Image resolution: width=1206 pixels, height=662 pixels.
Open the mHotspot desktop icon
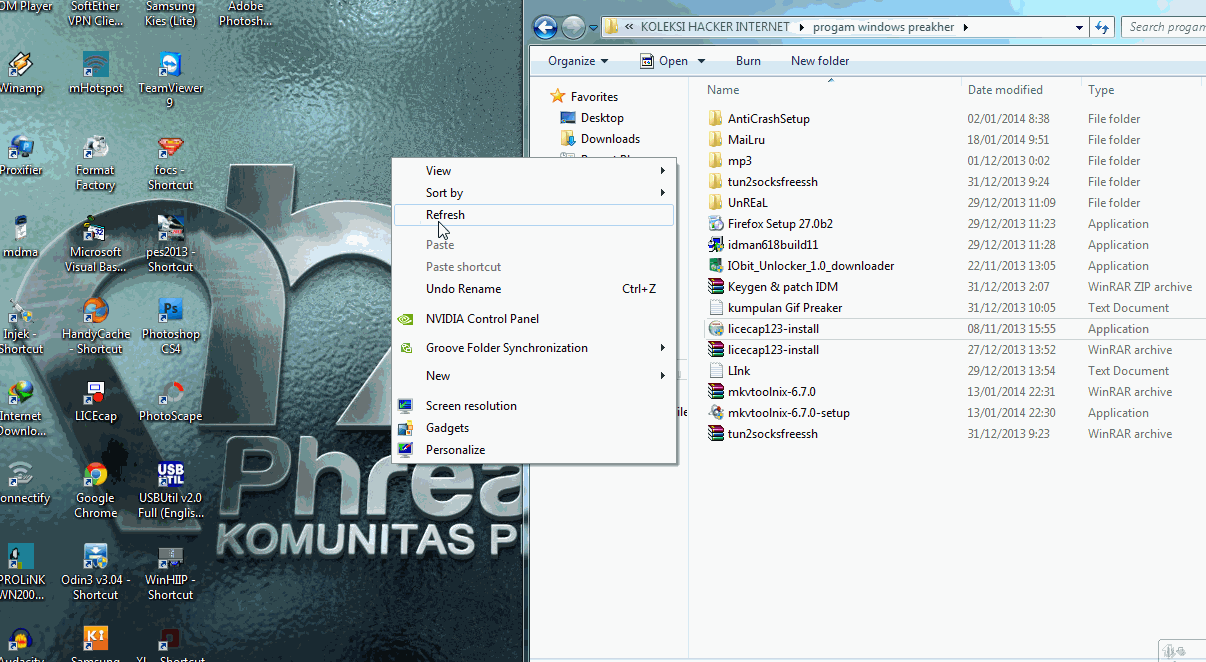96,73
